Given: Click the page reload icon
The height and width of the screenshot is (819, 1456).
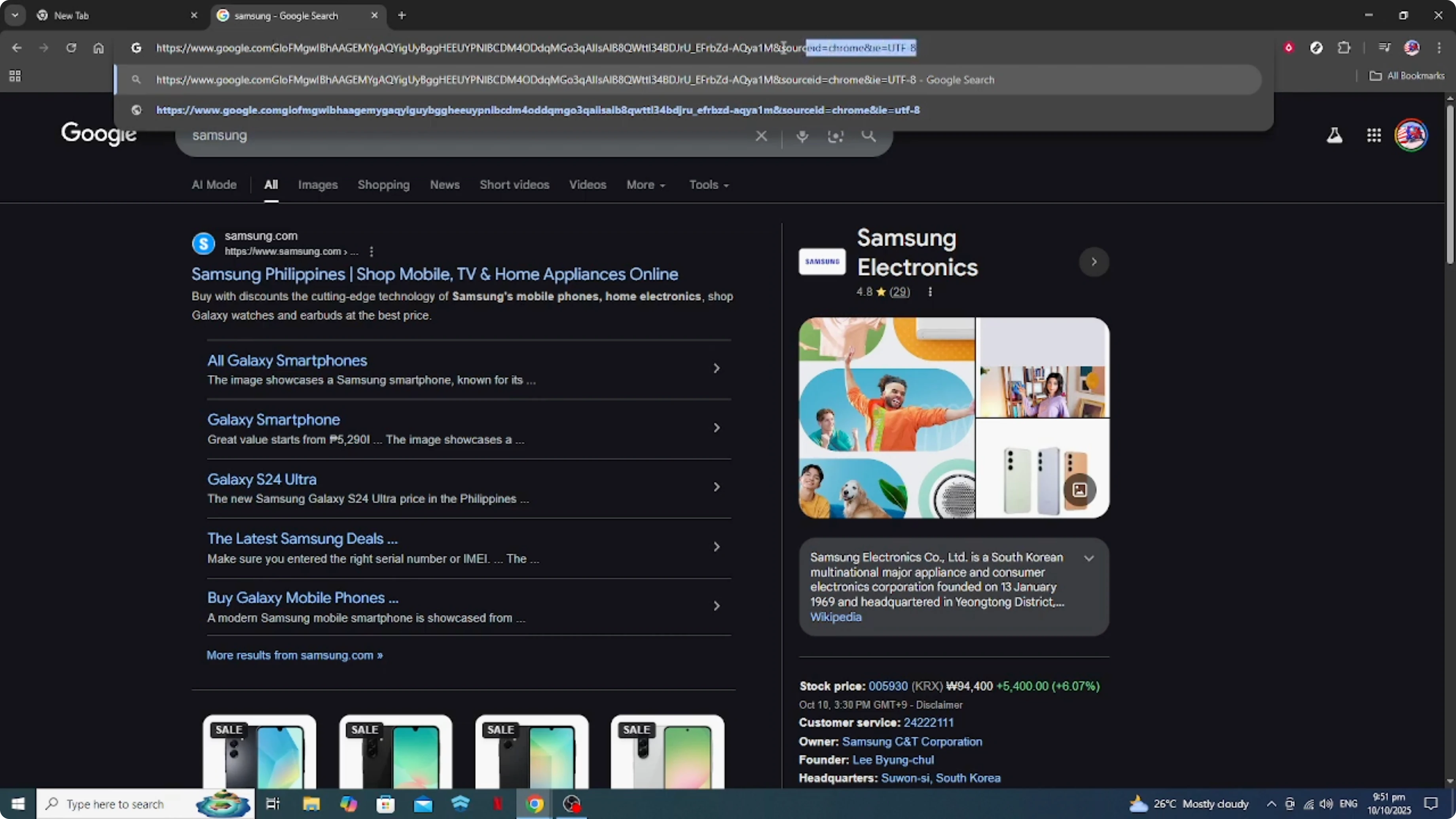Looking at the screenshot, I should click(72, 48).
